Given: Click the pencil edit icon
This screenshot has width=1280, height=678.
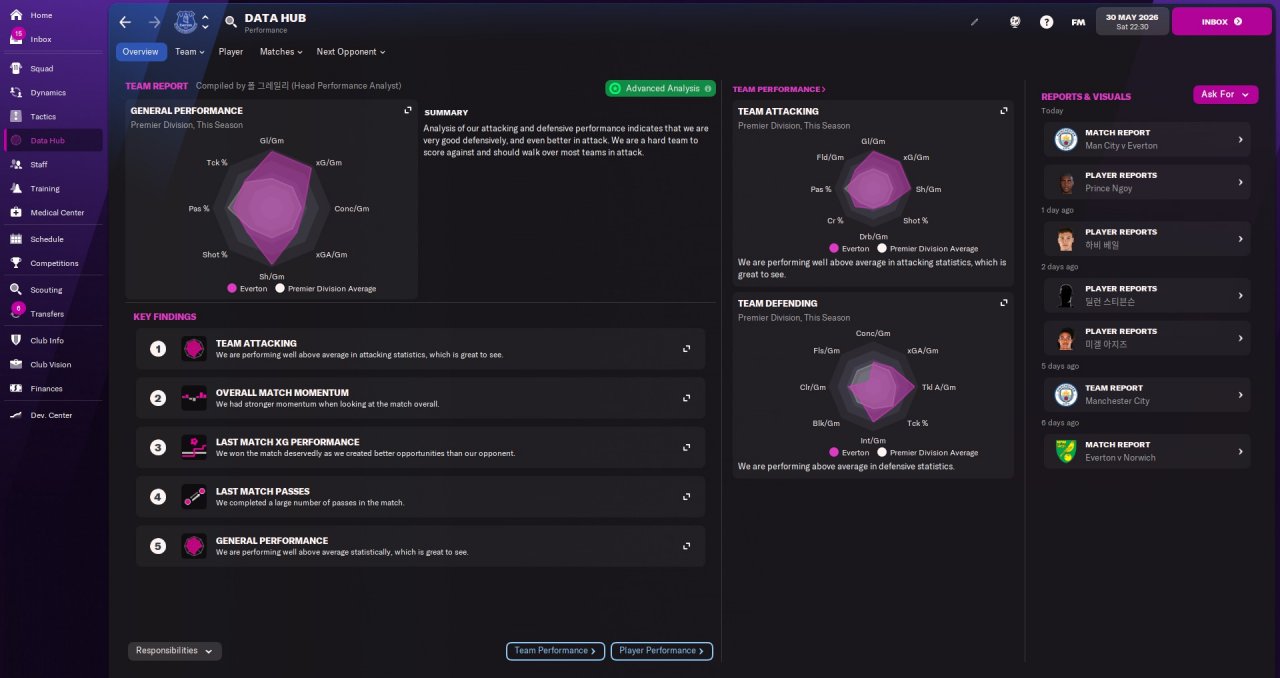Looking at the screenshot, I should (x=975, y=21).
